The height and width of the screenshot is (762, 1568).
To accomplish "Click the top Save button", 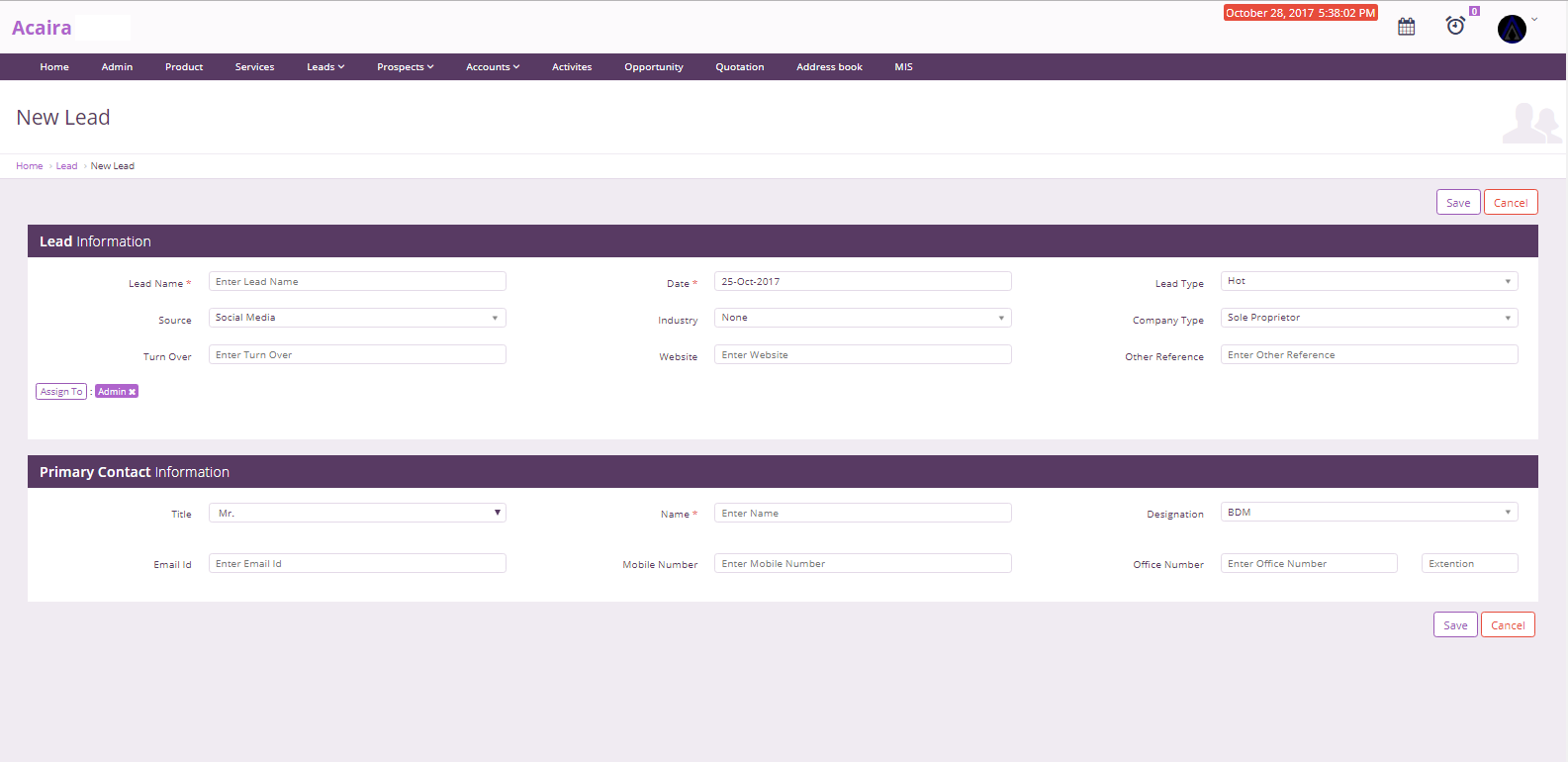I will point(1457,203).
